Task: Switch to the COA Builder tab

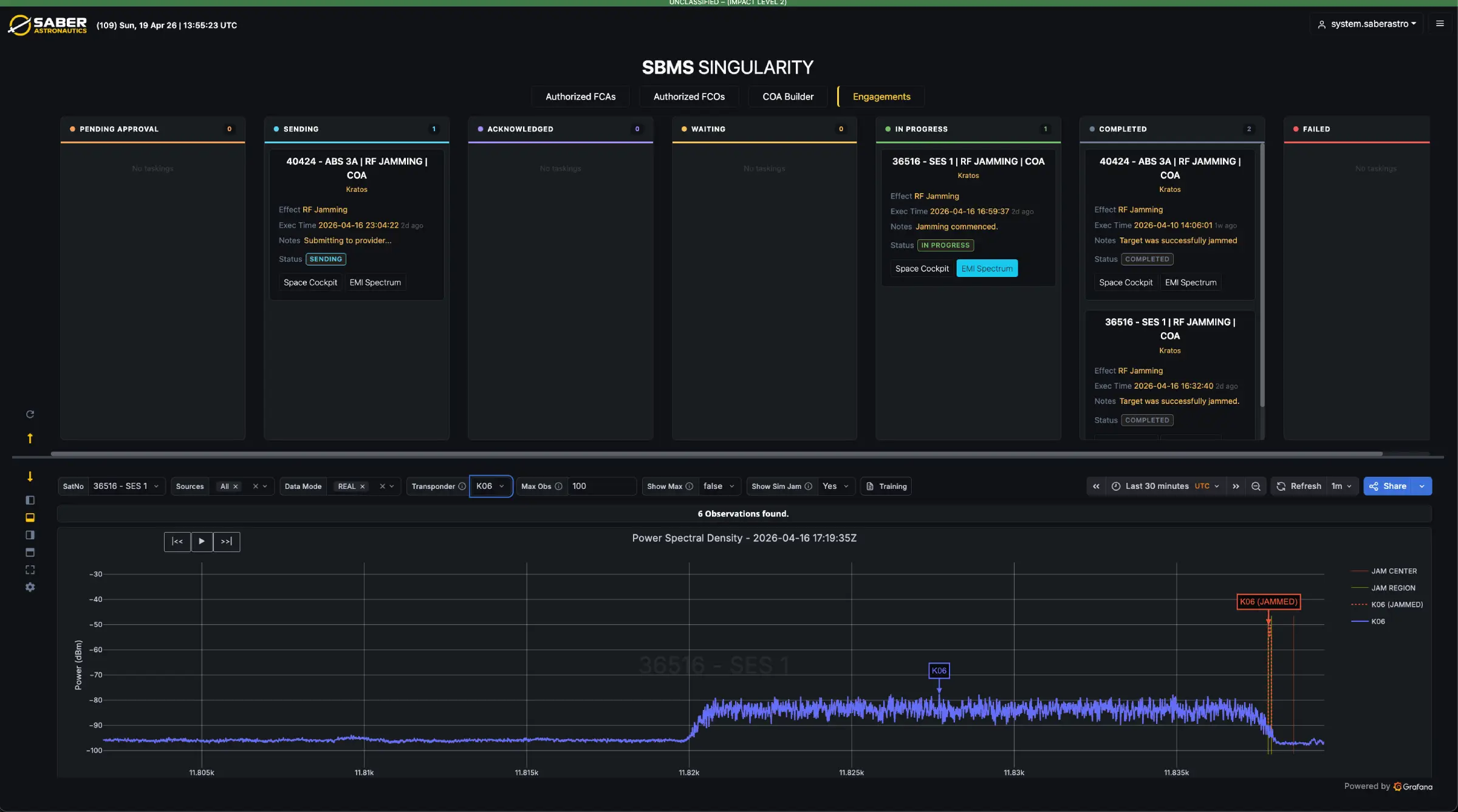Action: tap(788, 97)
